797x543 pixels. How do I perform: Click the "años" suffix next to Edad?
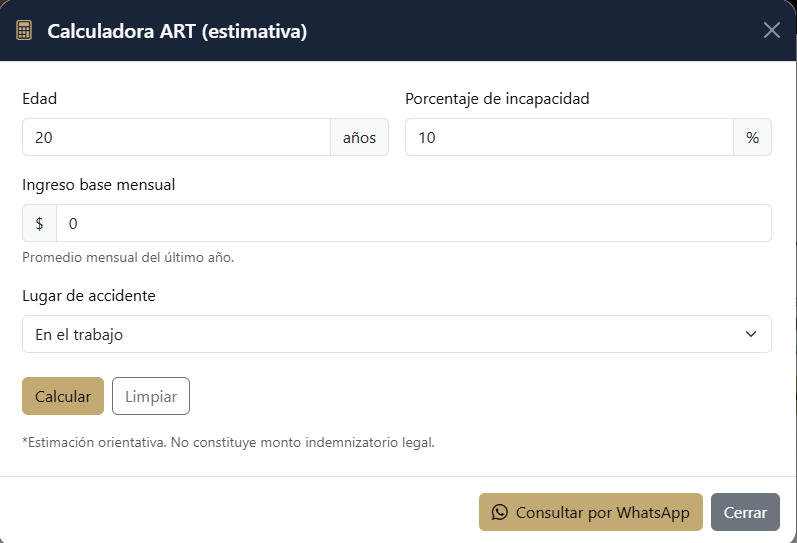point(359,137)
